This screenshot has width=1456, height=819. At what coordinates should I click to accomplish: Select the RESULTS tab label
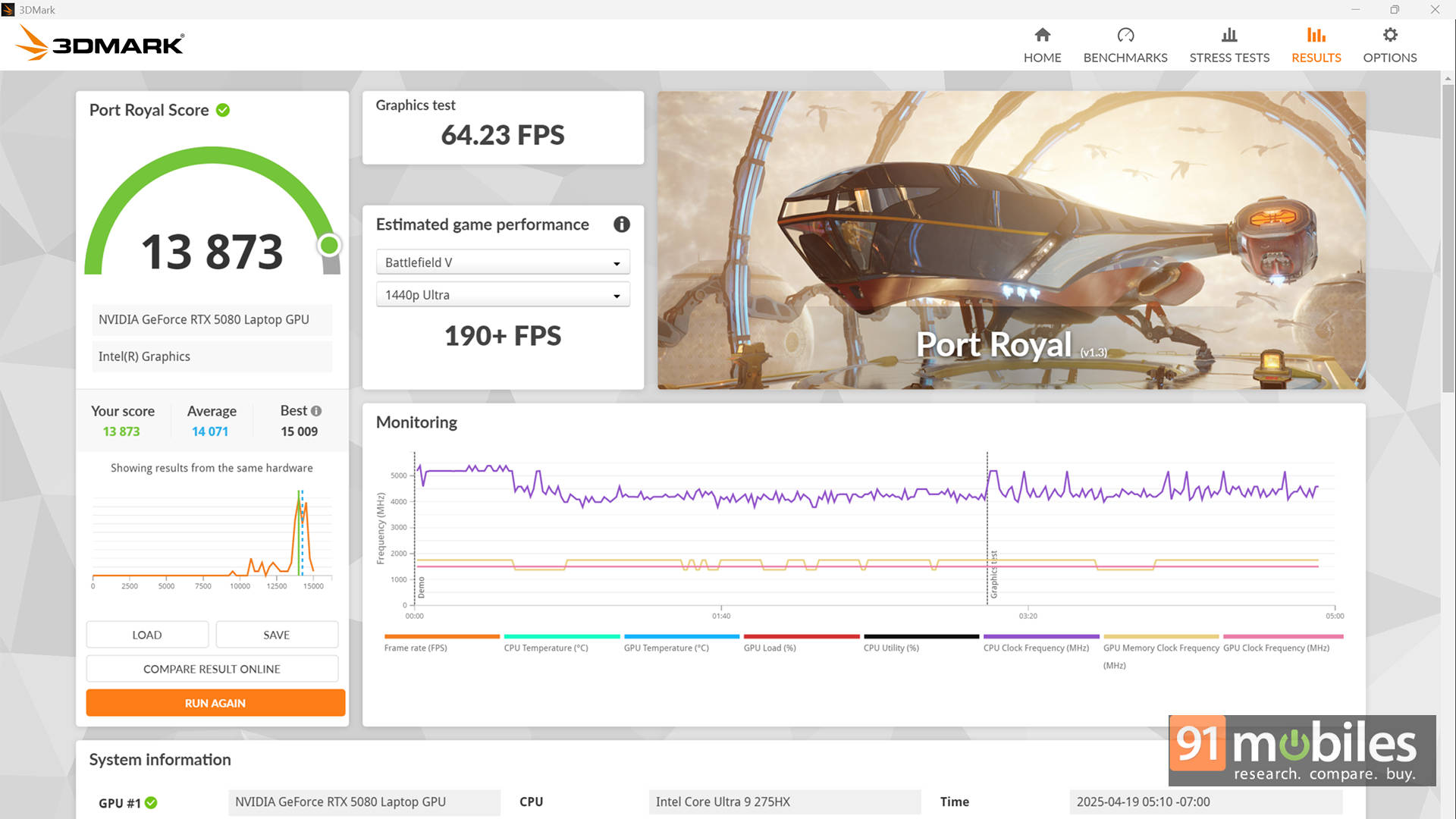1316,58
